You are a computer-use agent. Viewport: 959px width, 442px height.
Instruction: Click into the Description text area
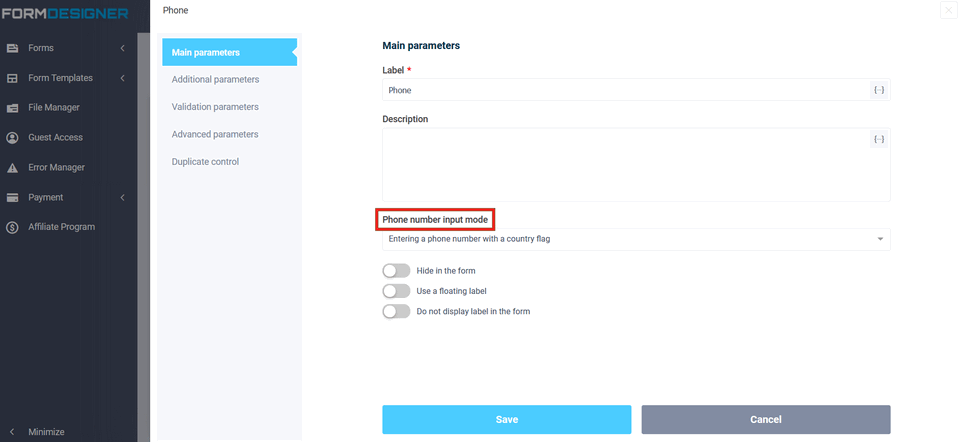pos(620,168)
